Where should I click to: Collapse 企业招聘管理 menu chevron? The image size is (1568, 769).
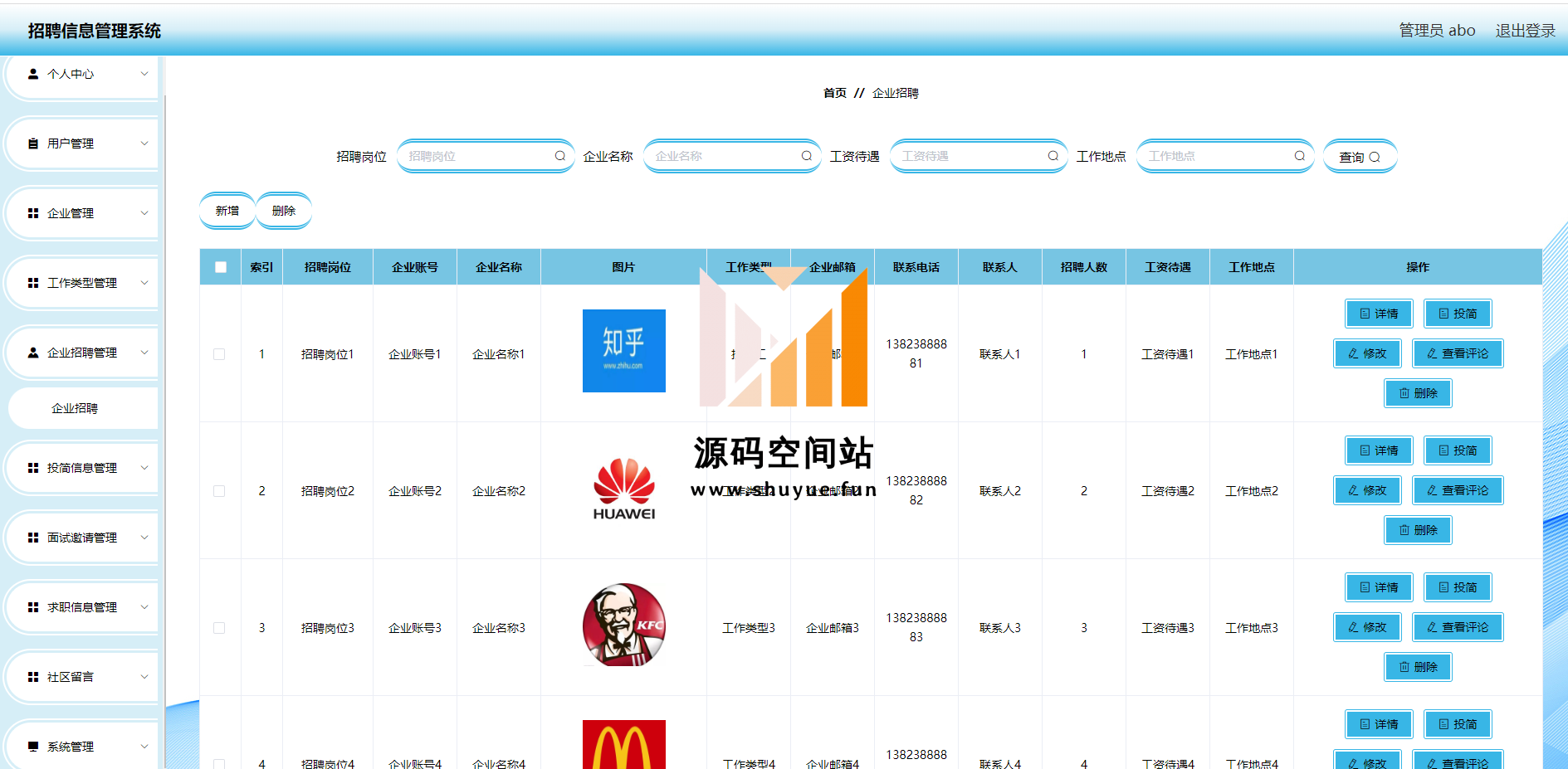click(x=144, y=353)
